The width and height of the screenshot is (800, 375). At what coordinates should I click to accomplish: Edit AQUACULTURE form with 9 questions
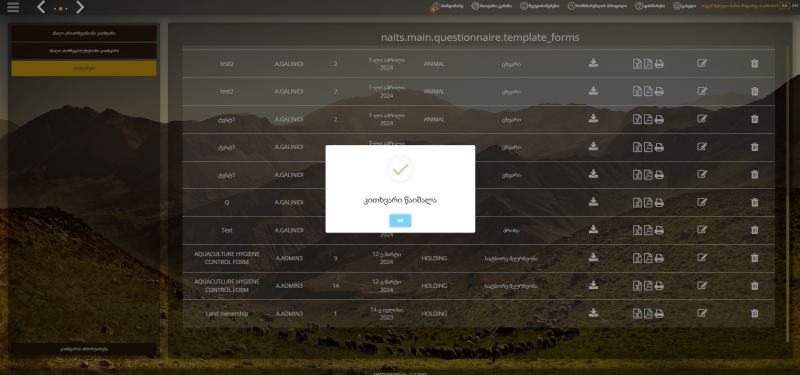[702, 257]
